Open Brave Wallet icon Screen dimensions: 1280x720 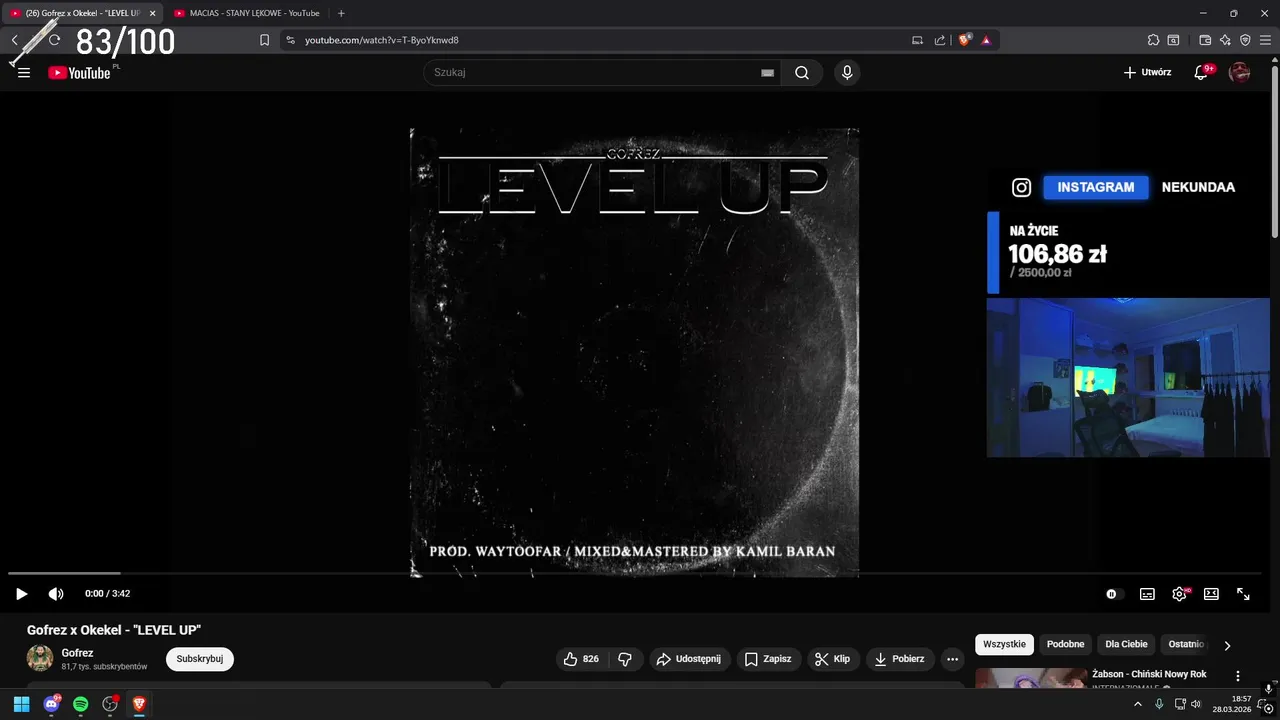(x=1205, y=40)
